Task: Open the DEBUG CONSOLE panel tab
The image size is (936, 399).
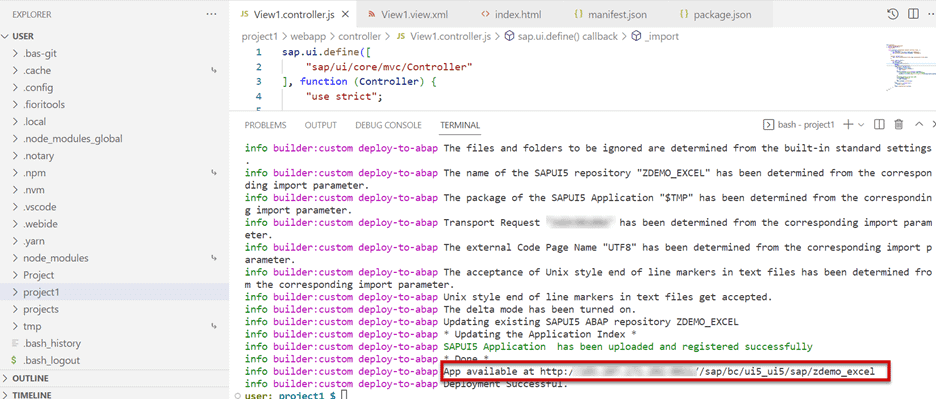Action: click(x=388, y=125)
